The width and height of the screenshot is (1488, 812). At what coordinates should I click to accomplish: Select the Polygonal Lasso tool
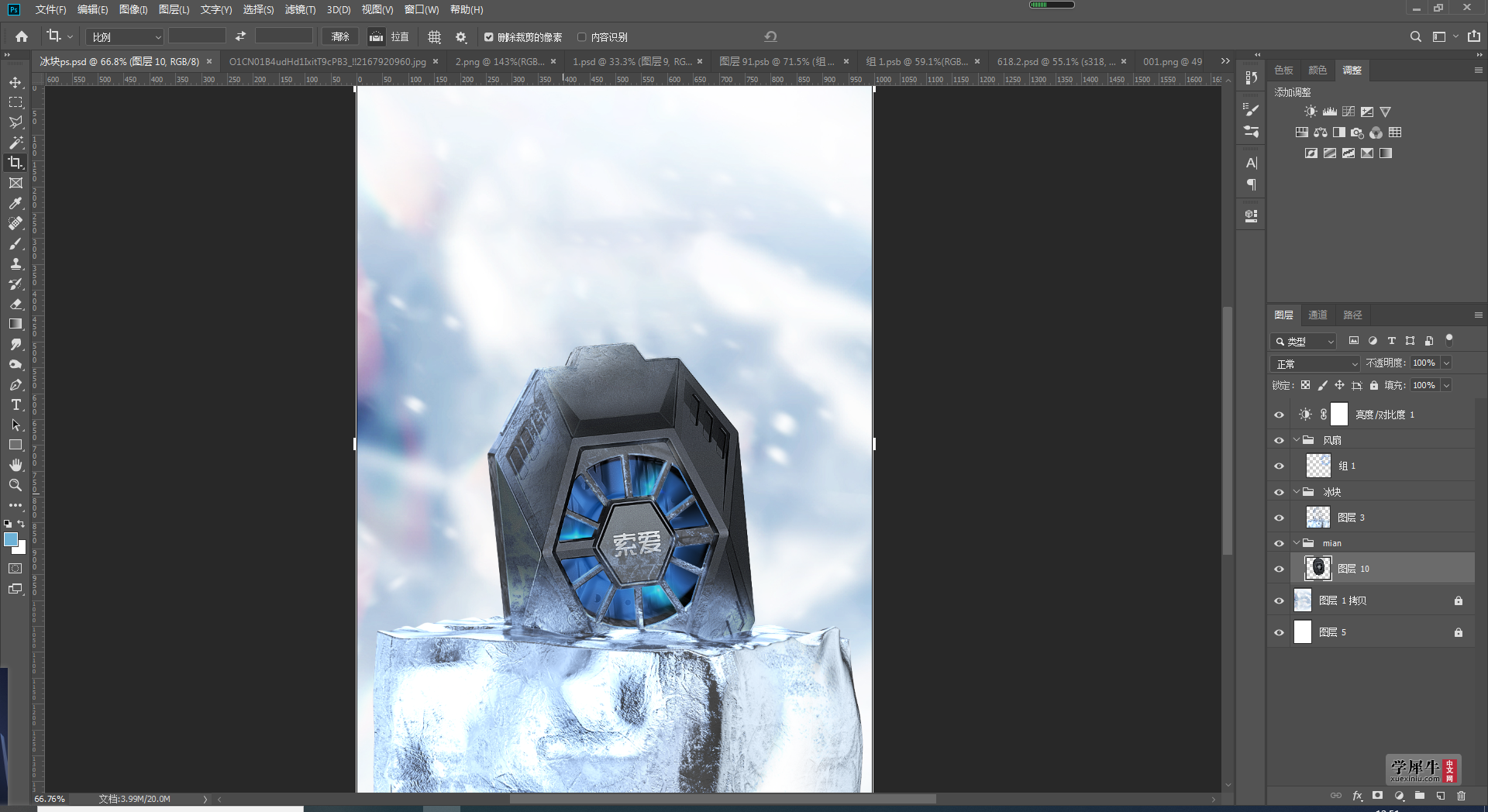point(15,122)
